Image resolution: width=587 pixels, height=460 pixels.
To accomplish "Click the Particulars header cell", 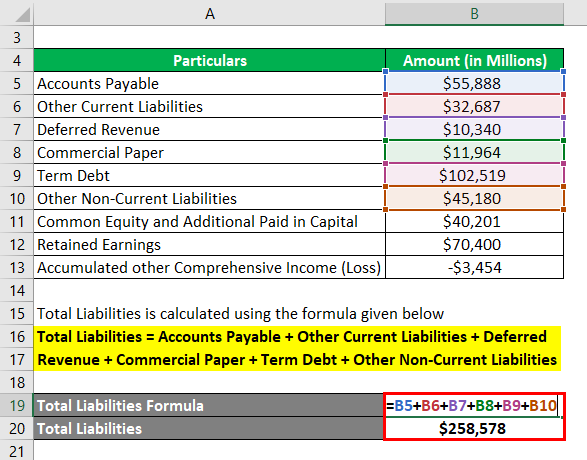I will click(x=209, y=60).
